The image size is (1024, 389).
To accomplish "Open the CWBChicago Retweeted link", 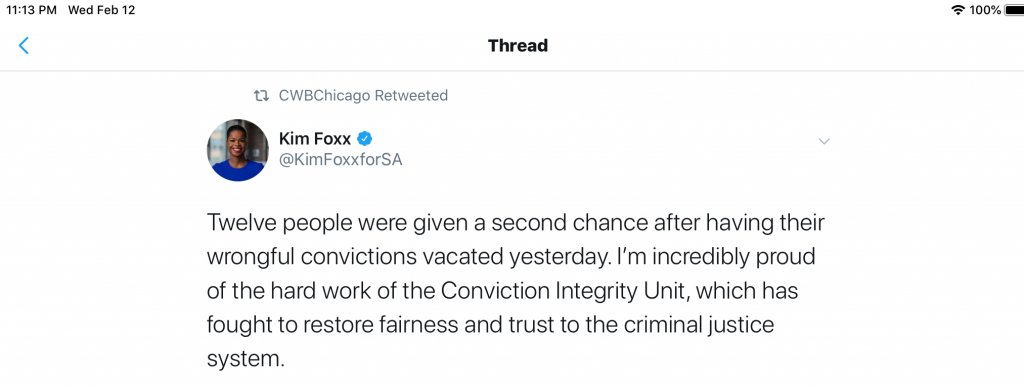I will tap(363, 96).
